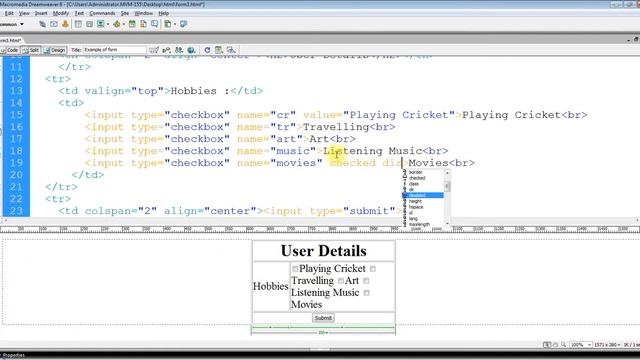This screenshot has height=360, width=640.
Task: Tick the checkbox just left of Art
Action: (341, 281)
